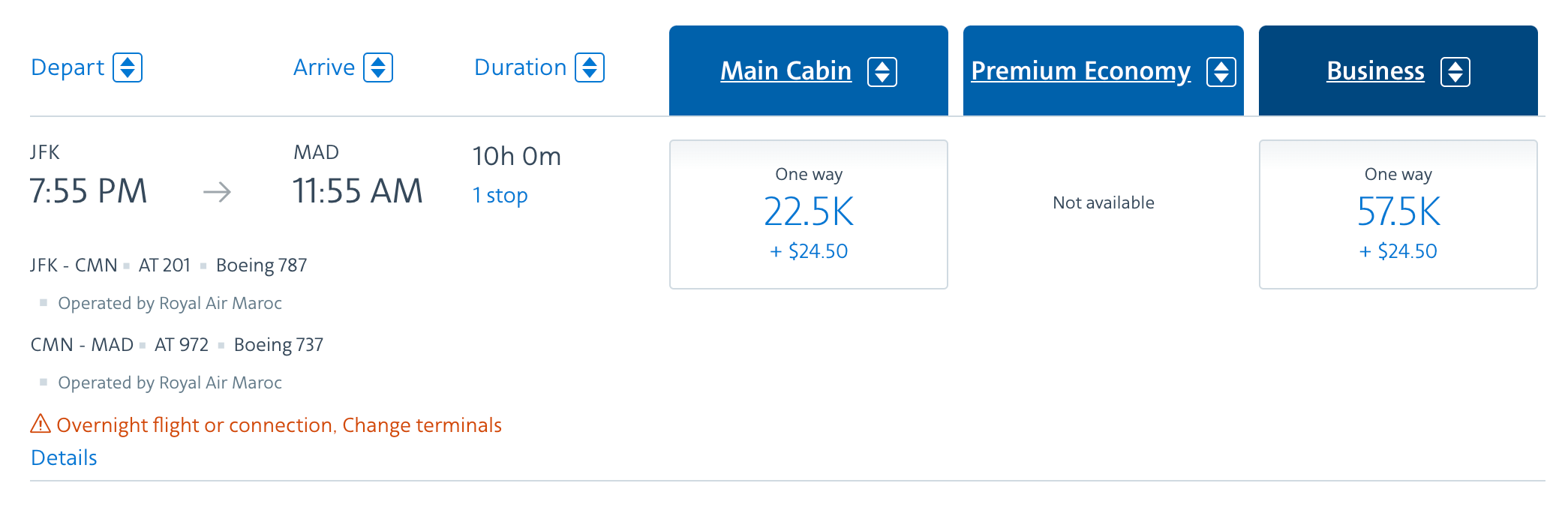Sort flights by the Depart header
This screenshot has height=510, width=1568.
pyautogui.click(x=68, y=67)
